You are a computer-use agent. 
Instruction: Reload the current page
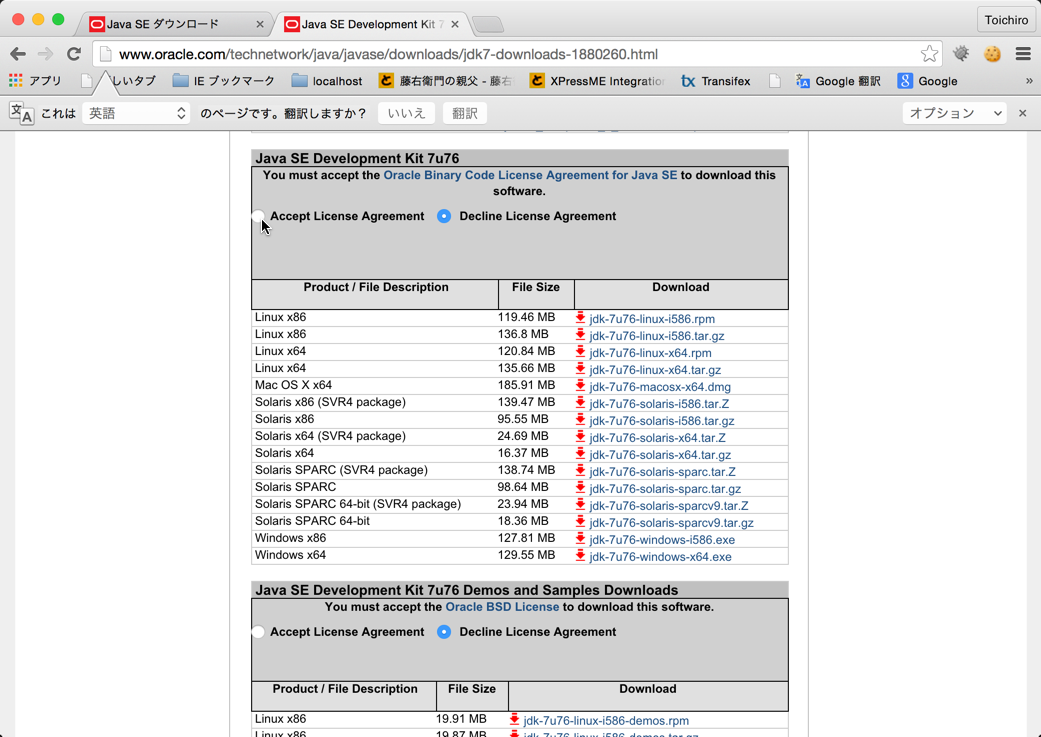[74, 54]
